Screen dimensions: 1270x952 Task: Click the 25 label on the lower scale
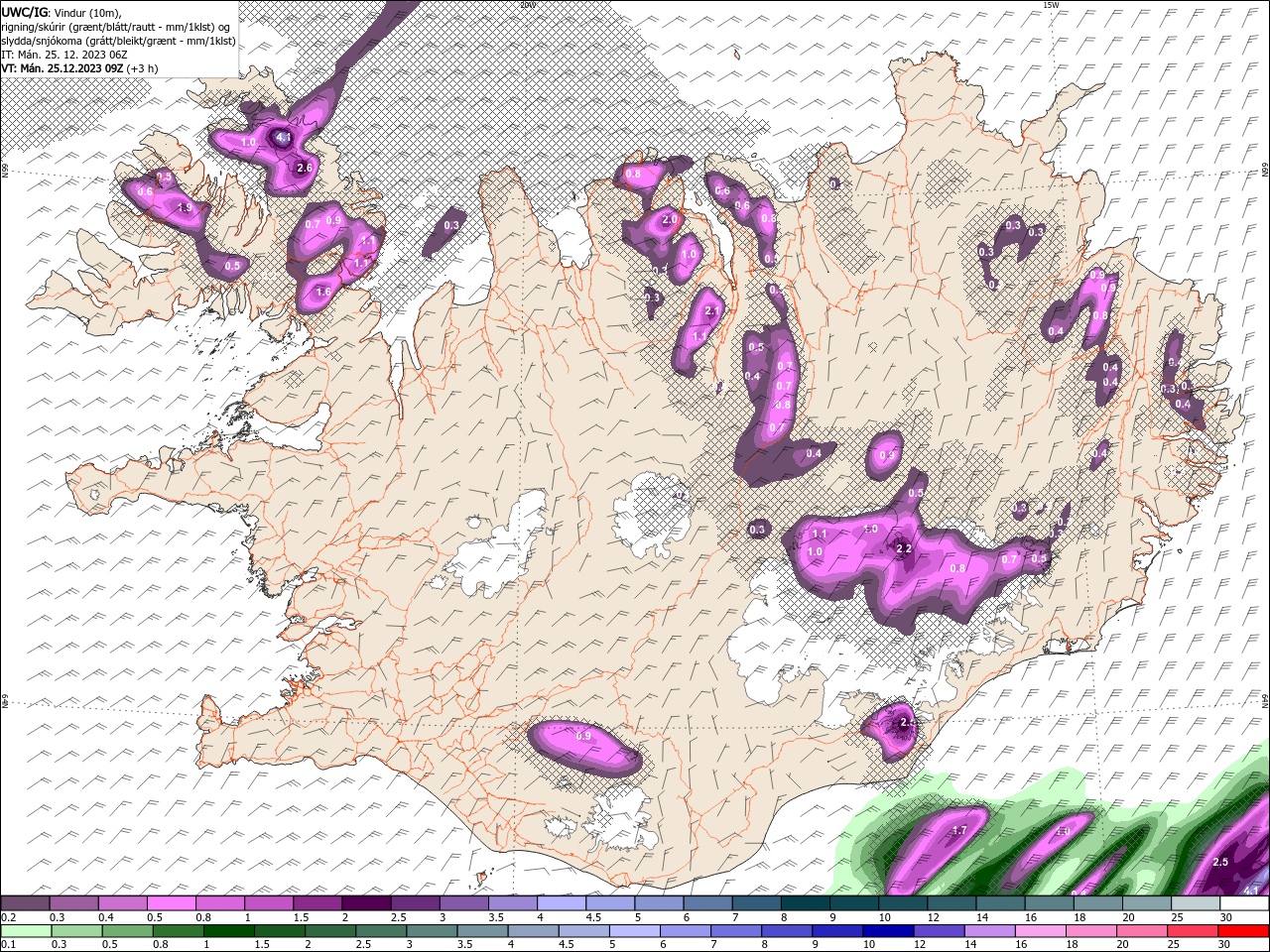pyautogui.click(x=1174, y=944)
